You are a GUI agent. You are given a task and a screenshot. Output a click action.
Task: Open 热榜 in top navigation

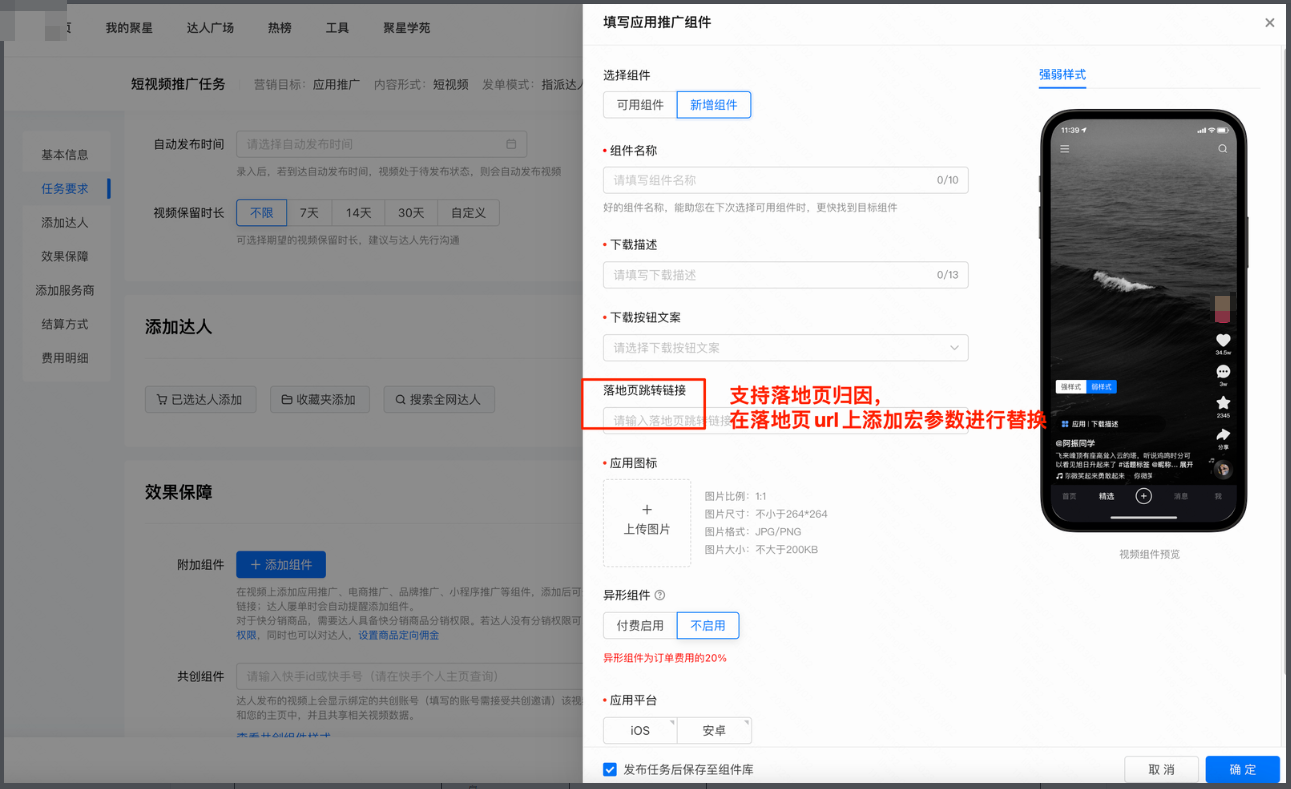[x=280, y=28]
